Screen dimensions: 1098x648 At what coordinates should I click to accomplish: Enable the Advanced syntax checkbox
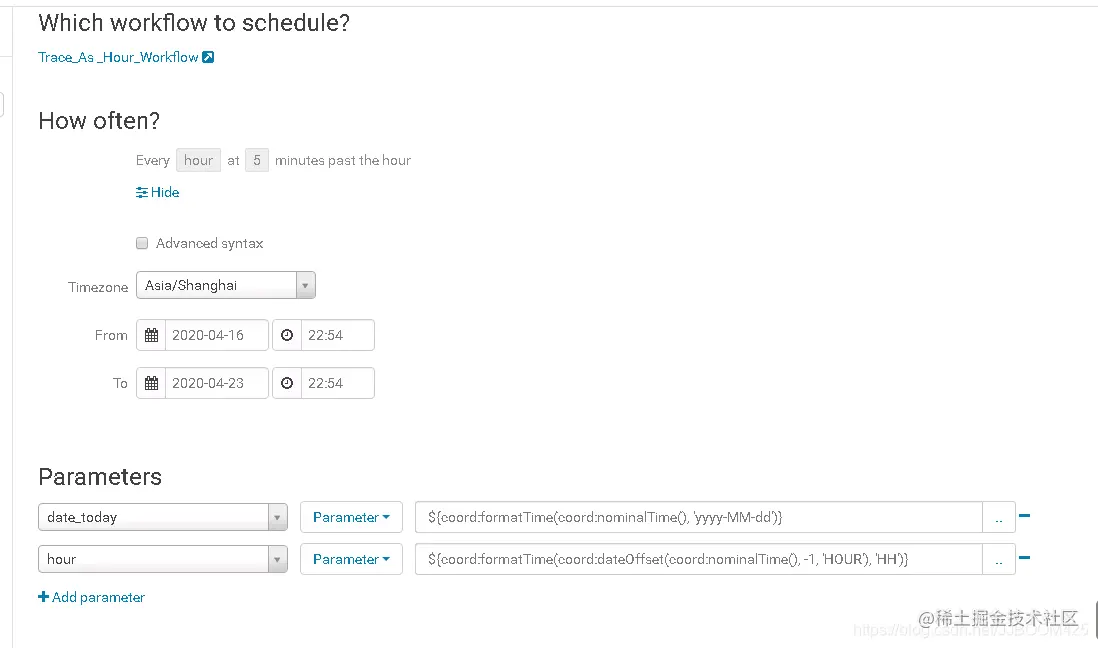pos(142,243)
